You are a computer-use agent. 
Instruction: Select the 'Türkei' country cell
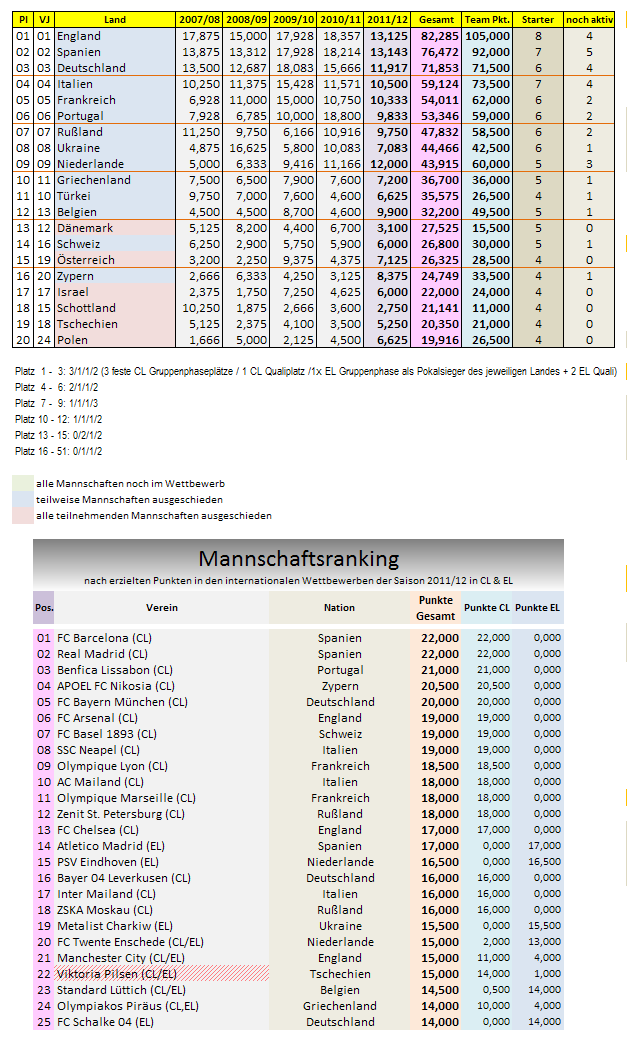point(115,196)
